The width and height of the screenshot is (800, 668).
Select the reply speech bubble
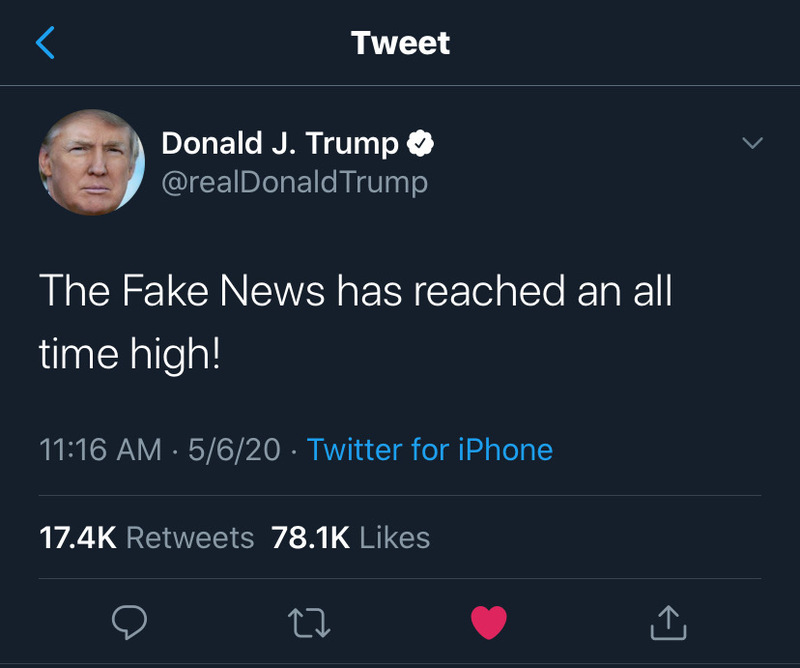coord(129,624)
